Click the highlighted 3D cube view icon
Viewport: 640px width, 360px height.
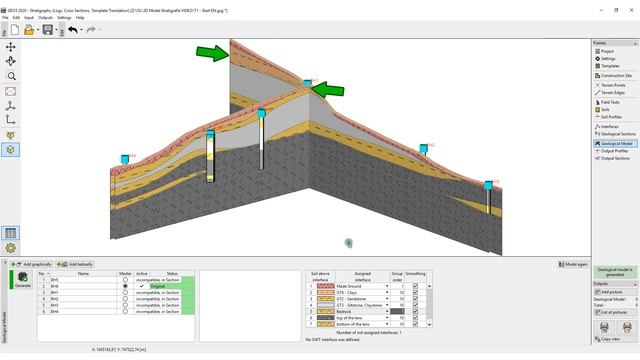[x=11, y=150]
